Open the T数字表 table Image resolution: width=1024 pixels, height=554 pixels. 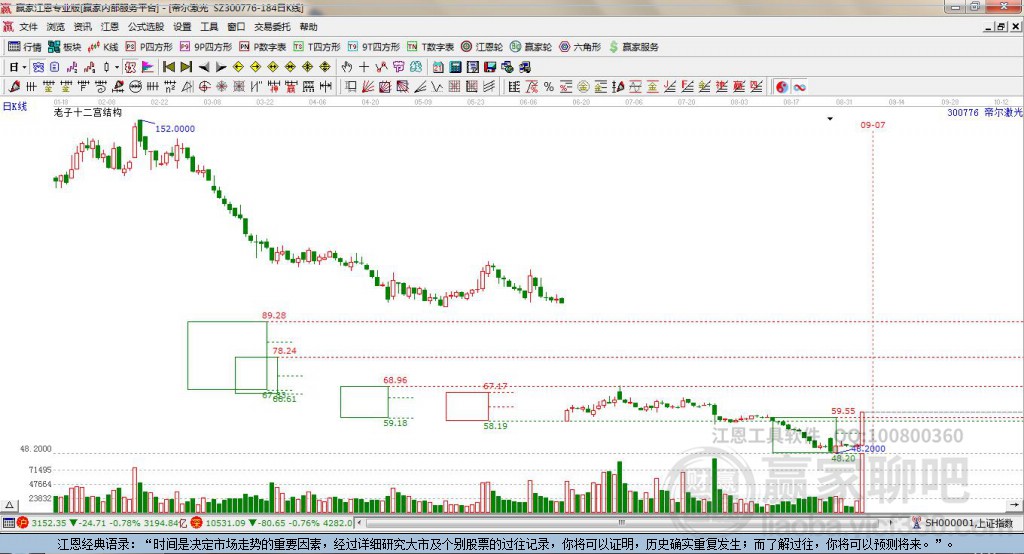[x=430, y=46]
